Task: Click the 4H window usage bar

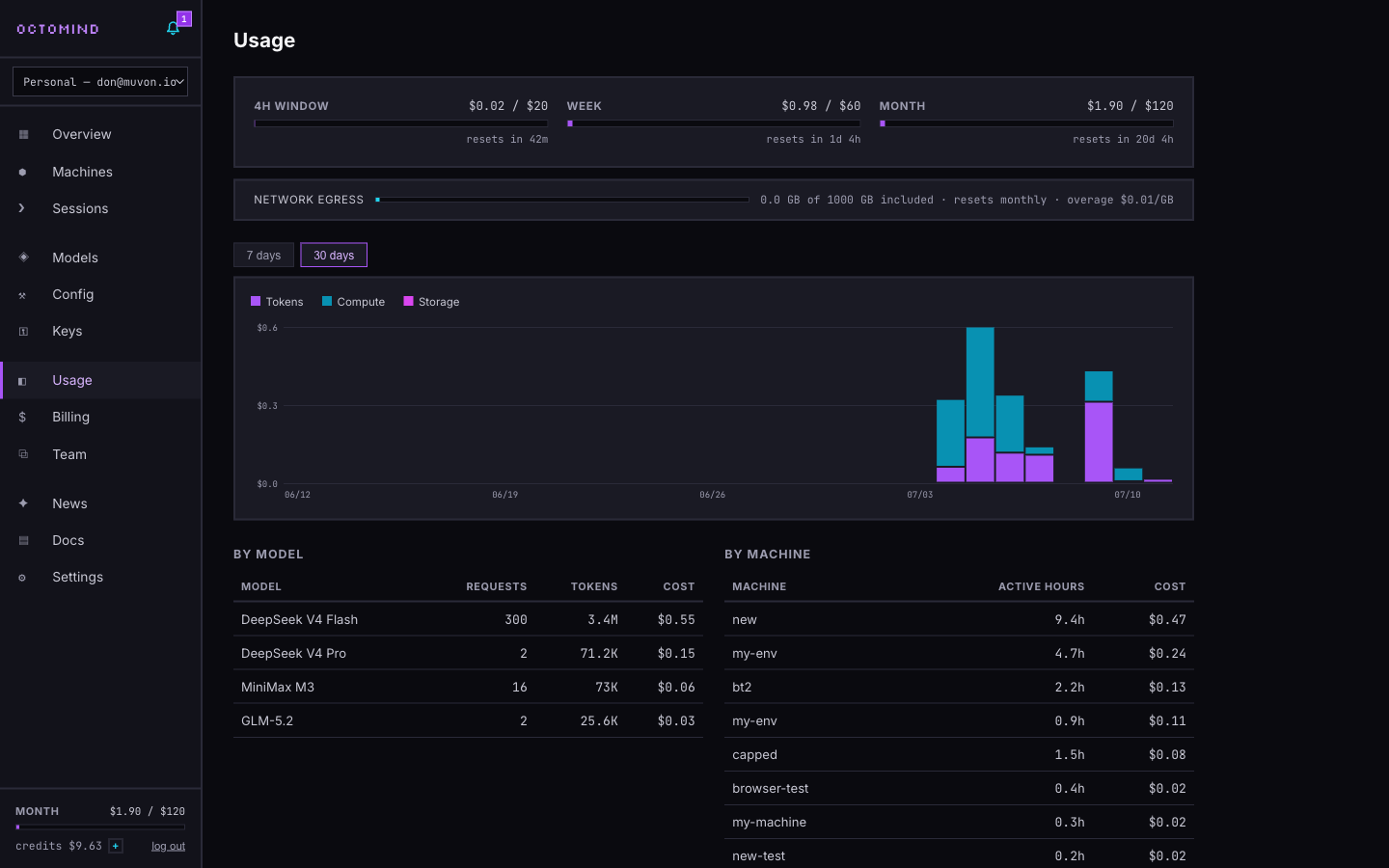Action: coord(400,123)
